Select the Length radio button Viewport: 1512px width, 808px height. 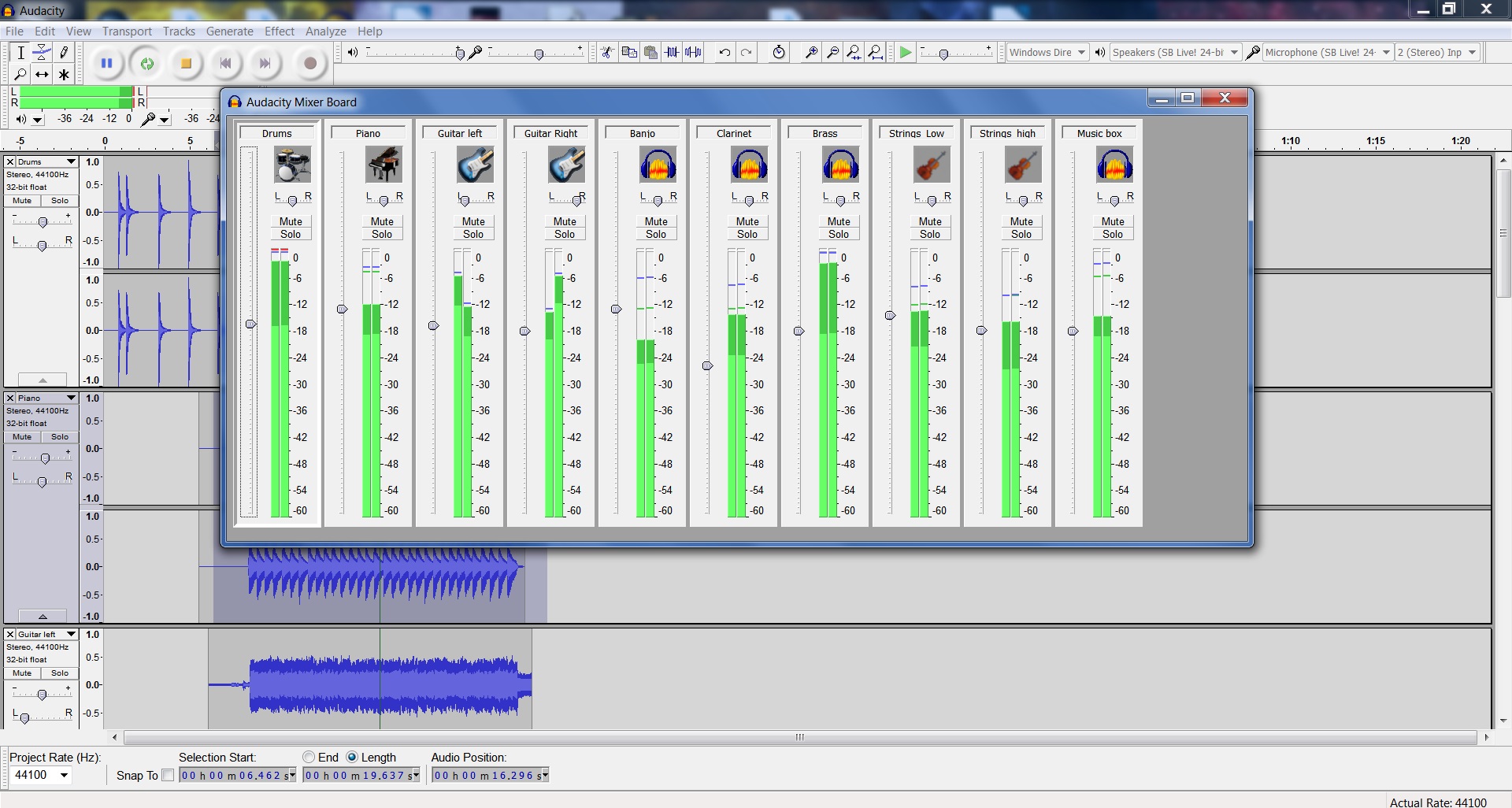tap(352, 757)
